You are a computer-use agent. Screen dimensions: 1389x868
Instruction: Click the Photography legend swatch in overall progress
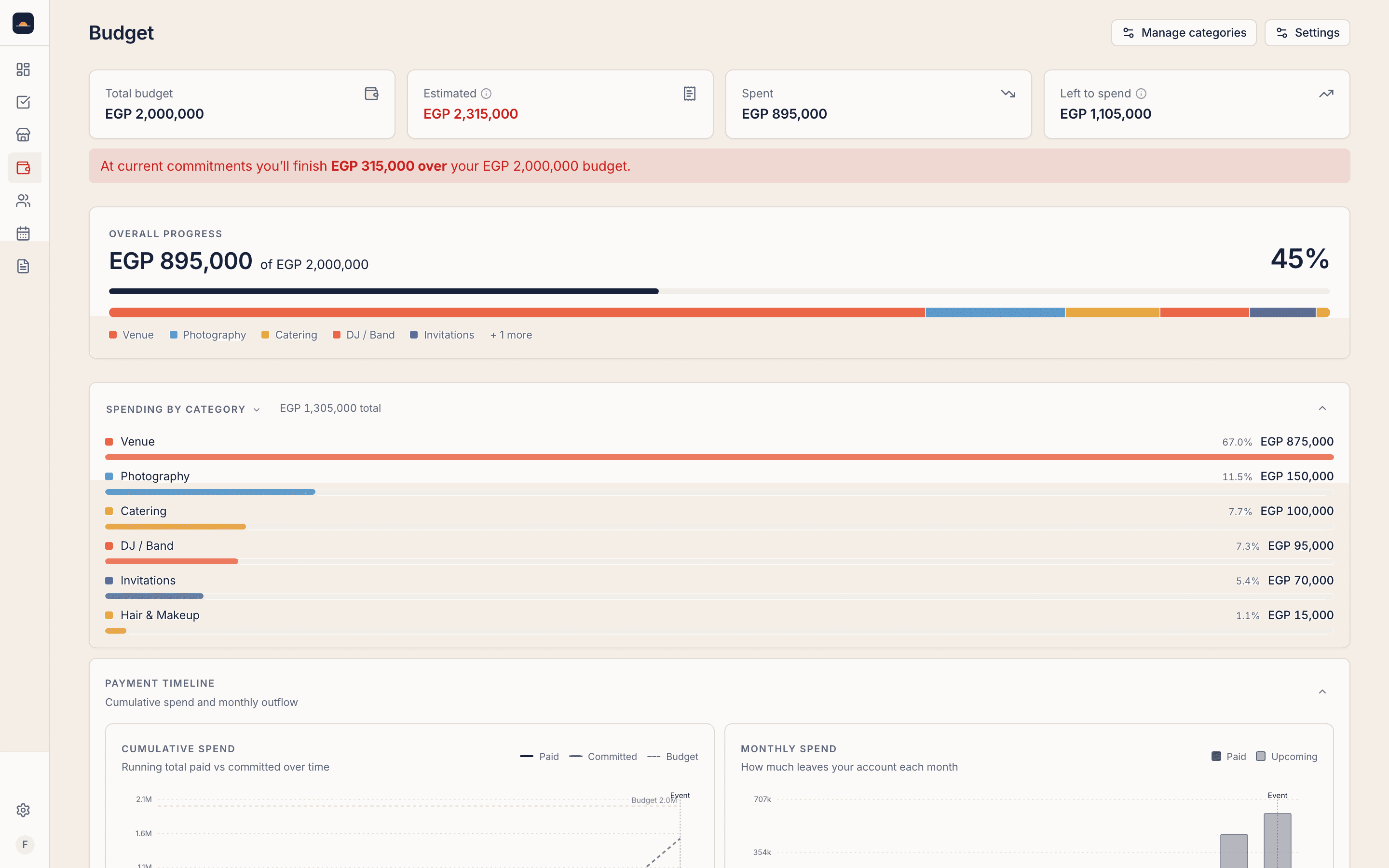pos(173,335)
